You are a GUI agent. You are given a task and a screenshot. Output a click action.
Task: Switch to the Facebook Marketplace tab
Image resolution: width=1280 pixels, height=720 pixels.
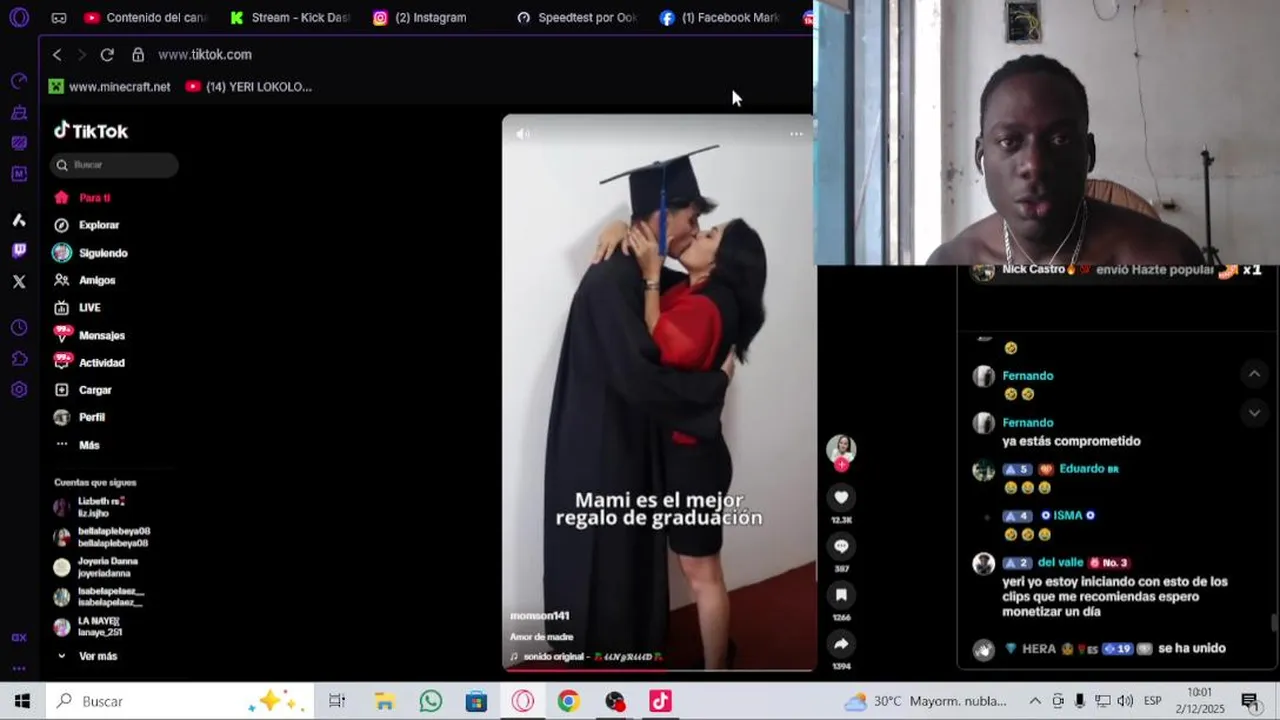click(x=720, y=17)
